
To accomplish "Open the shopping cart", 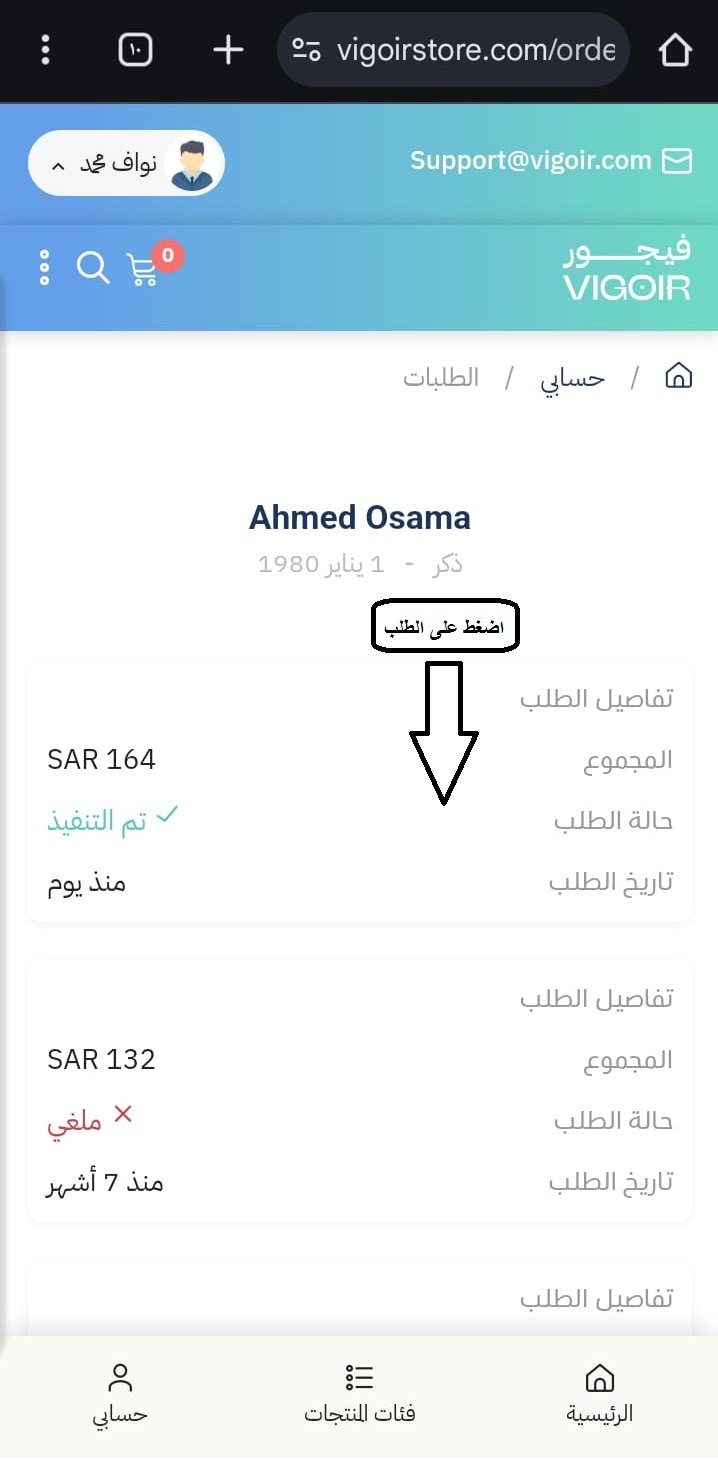I will tap(143, 270).
